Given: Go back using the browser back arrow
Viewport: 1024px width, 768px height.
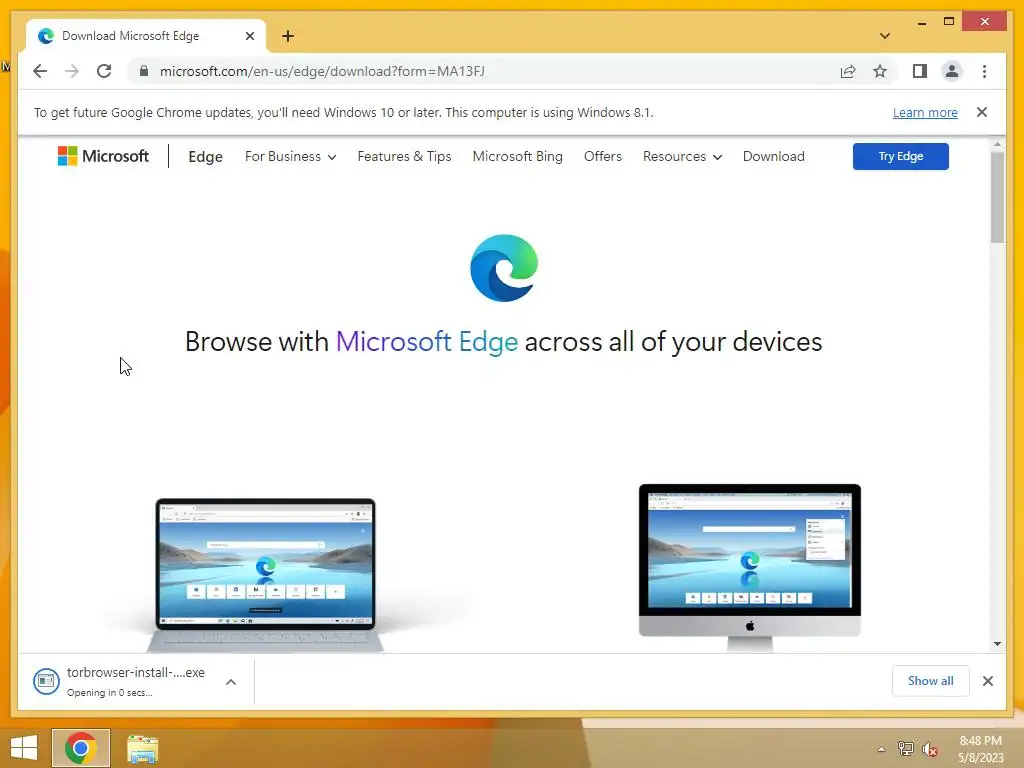Looking at the screenshot, I should coord(40,71).
